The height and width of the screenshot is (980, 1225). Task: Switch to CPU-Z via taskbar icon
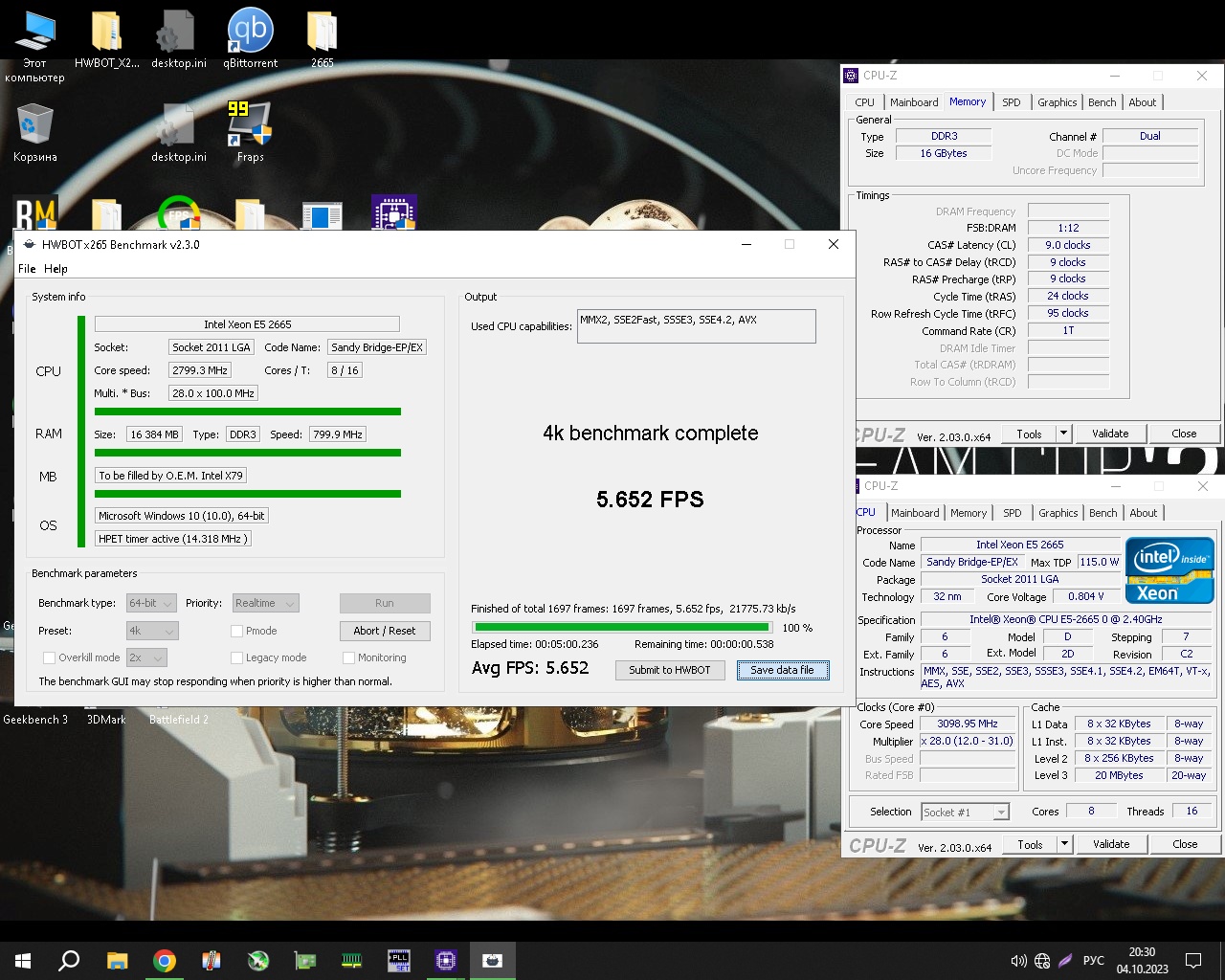point(446,961)
